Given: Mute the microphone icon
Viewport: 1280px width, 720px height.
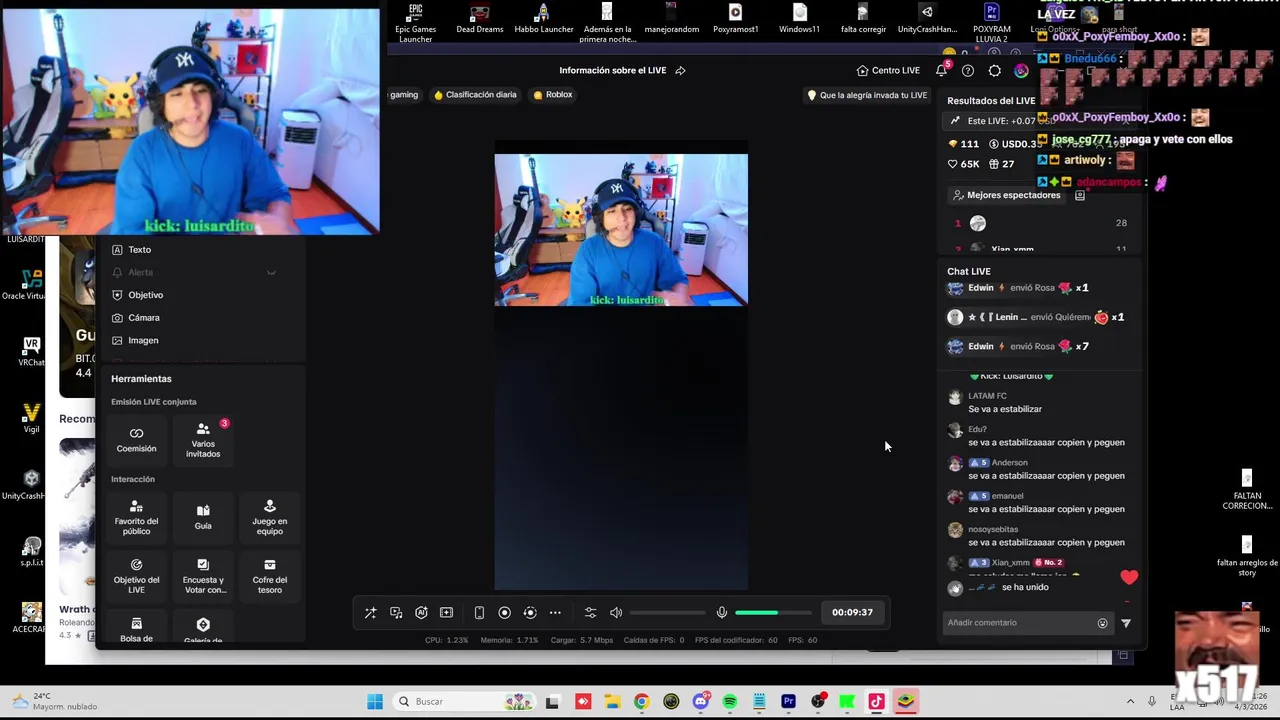Looking at the screenshot, I should (722, 613).
